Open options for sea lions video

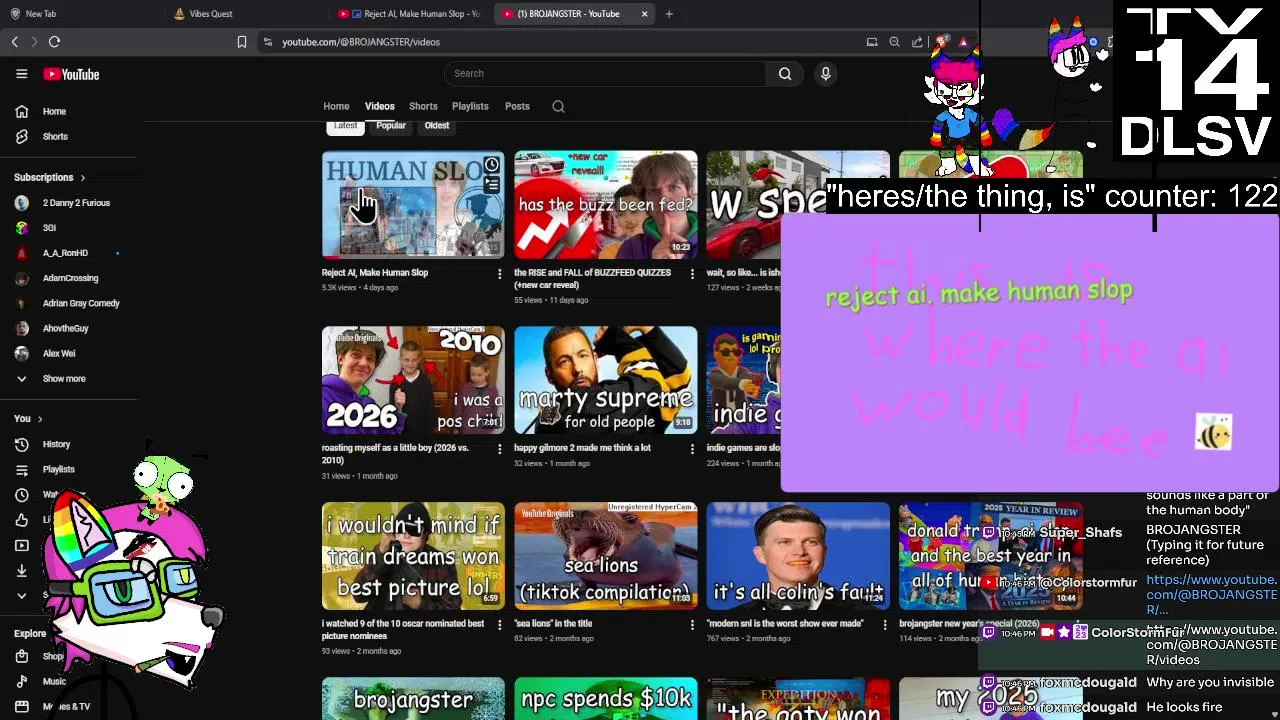pyautogui.click(x=692, y=624)
